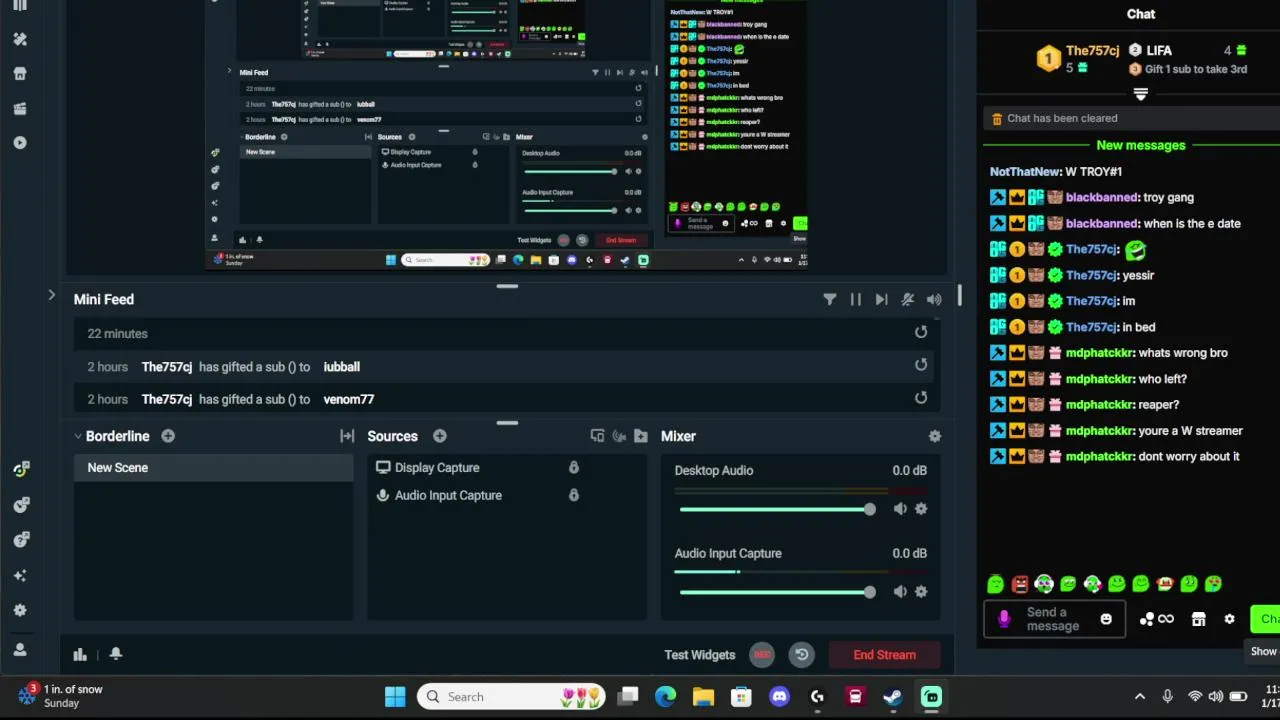1280x720 pixels.
Task: Click the colorful ring badge icon in left sidebar
Action: click(x=20, y=469)
